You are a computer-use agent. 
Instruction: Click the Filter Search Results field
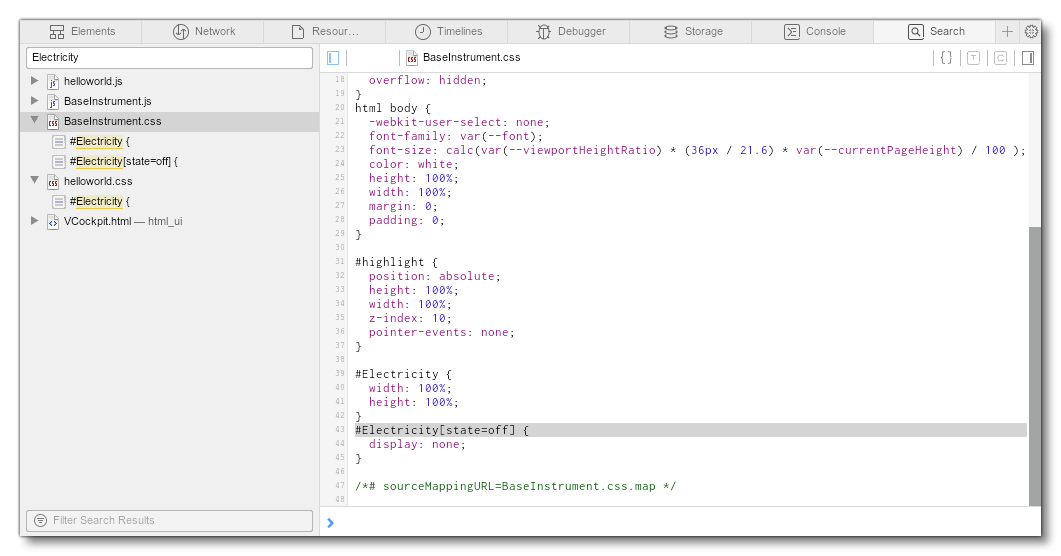[169, 520]
